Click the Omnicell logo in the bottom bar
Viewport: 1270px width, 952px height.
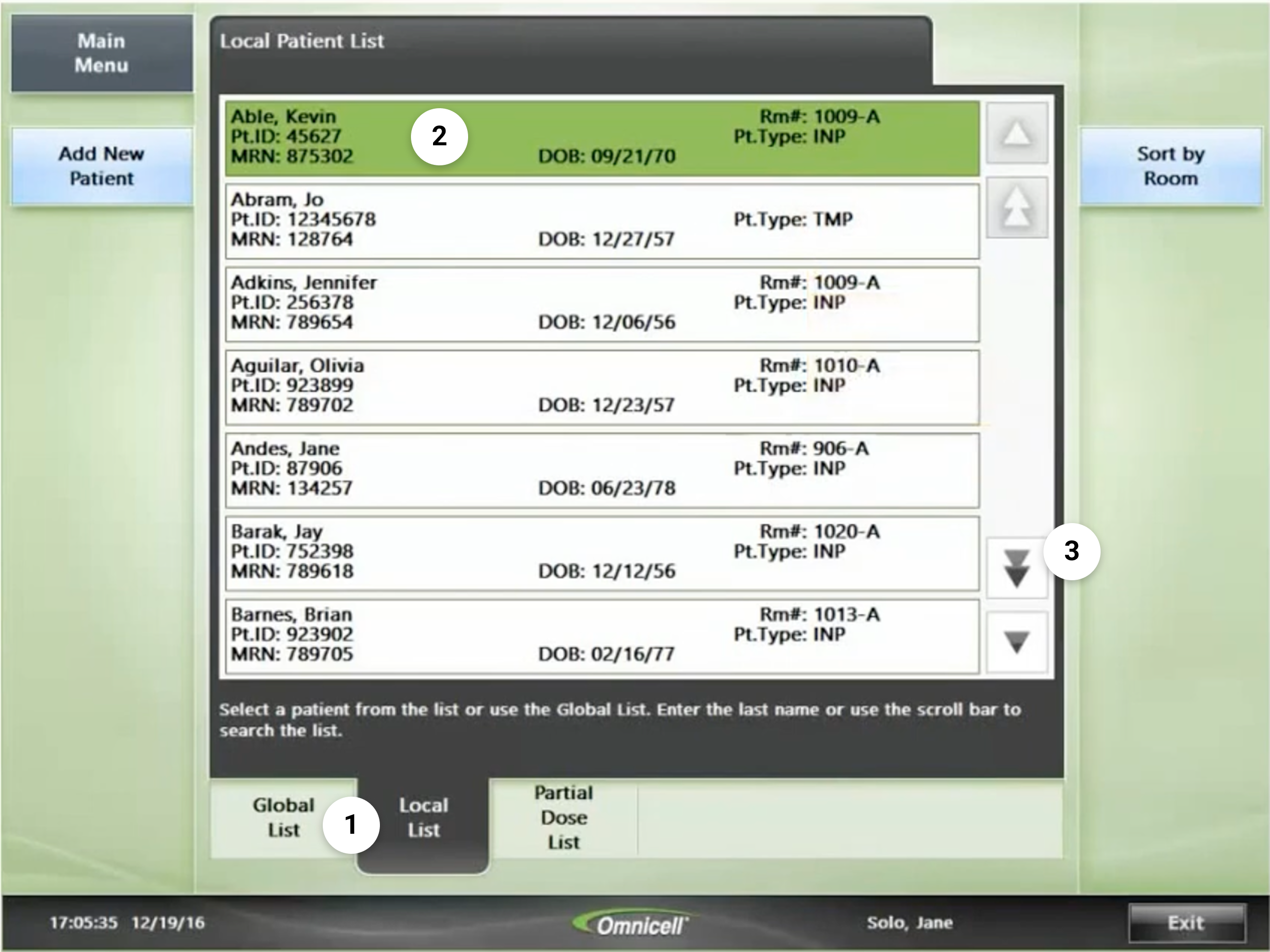tap(637, 924)
